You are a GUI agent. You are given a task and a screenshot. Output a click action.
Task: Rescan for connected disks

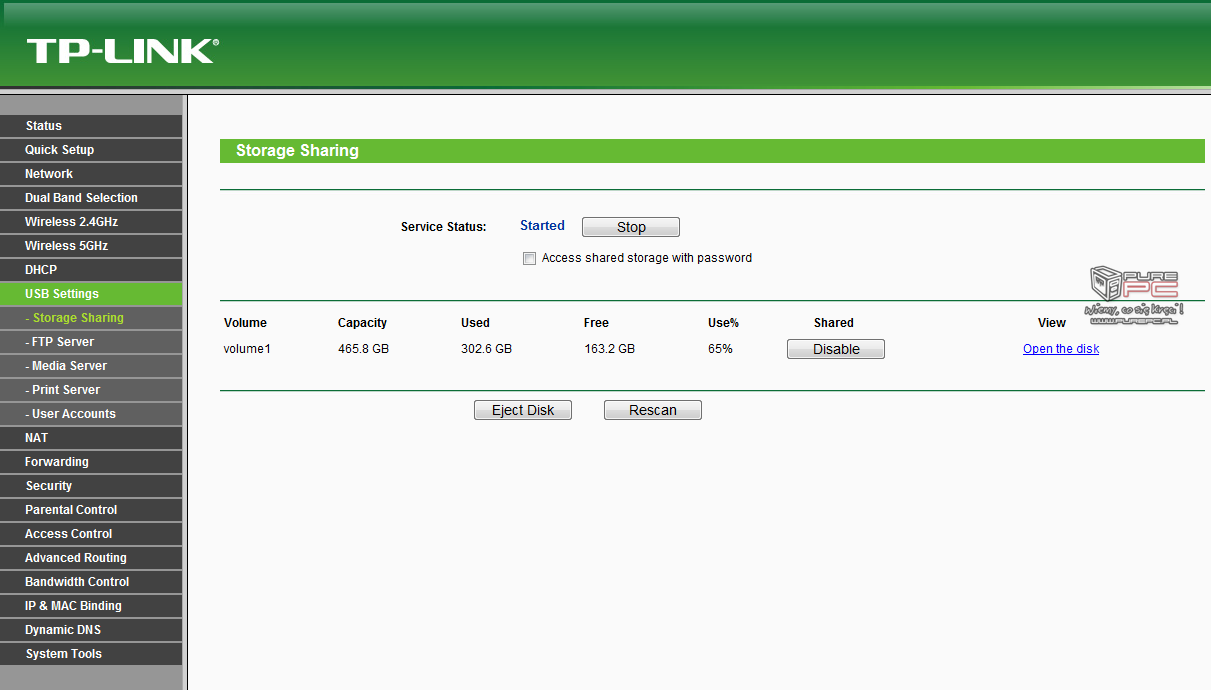[652, 410]
